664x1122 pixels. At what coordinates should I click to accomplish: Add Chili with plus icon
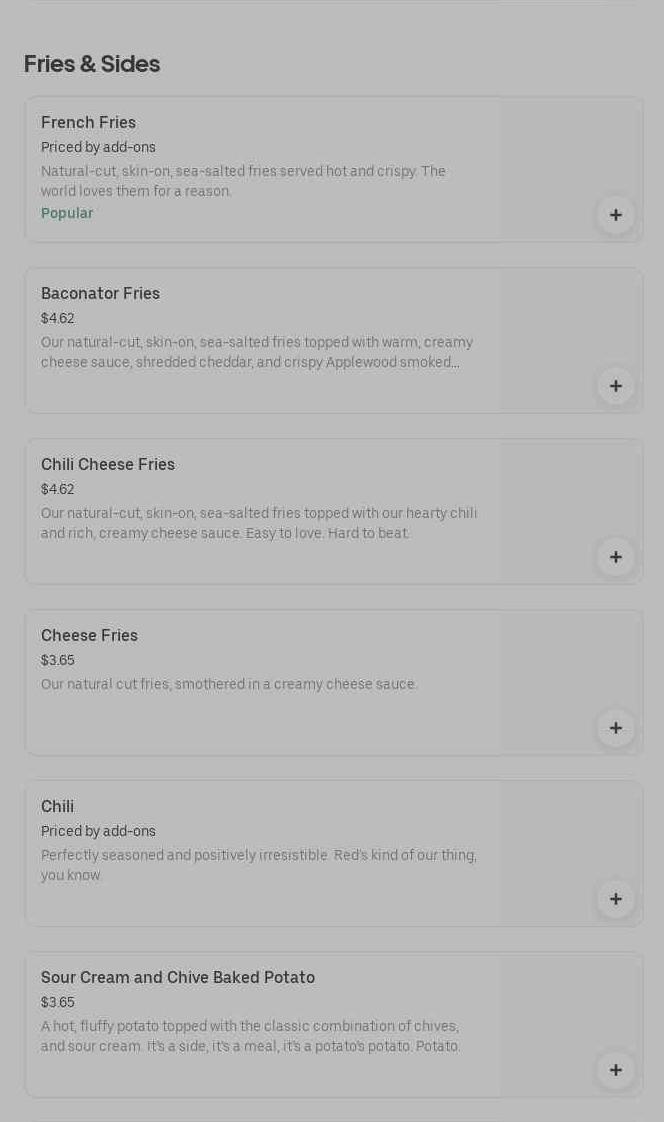point(615,899)
